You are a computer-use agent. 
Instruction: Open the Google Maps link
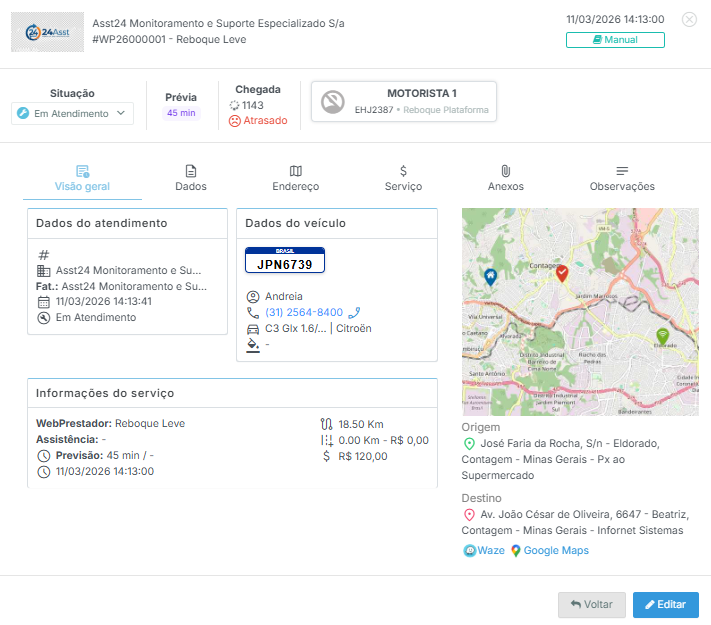pos(549,550)
